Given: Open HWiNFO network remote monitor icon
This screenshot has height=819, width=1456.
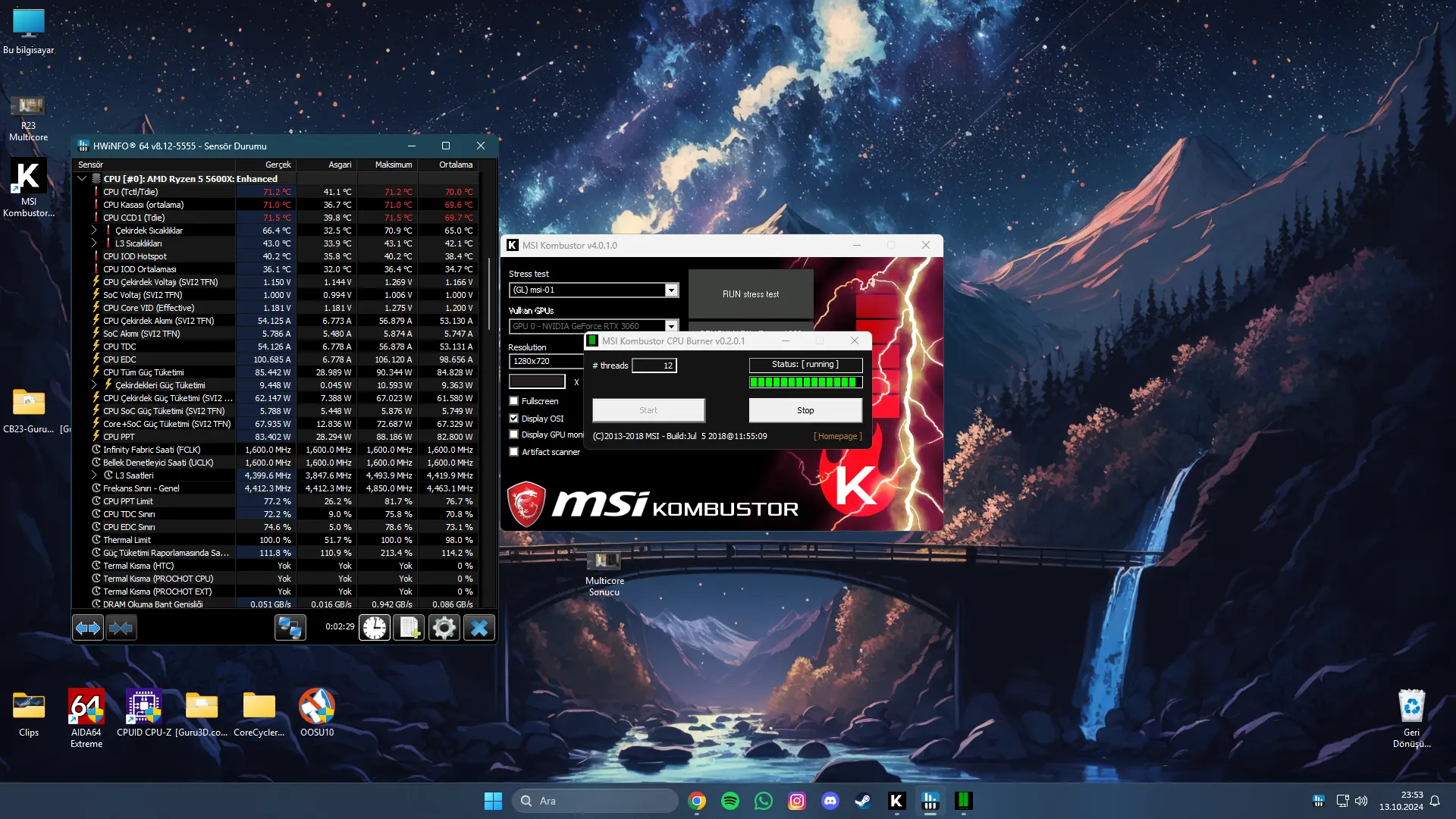Looking at the screenshot, I should (290, 628).
